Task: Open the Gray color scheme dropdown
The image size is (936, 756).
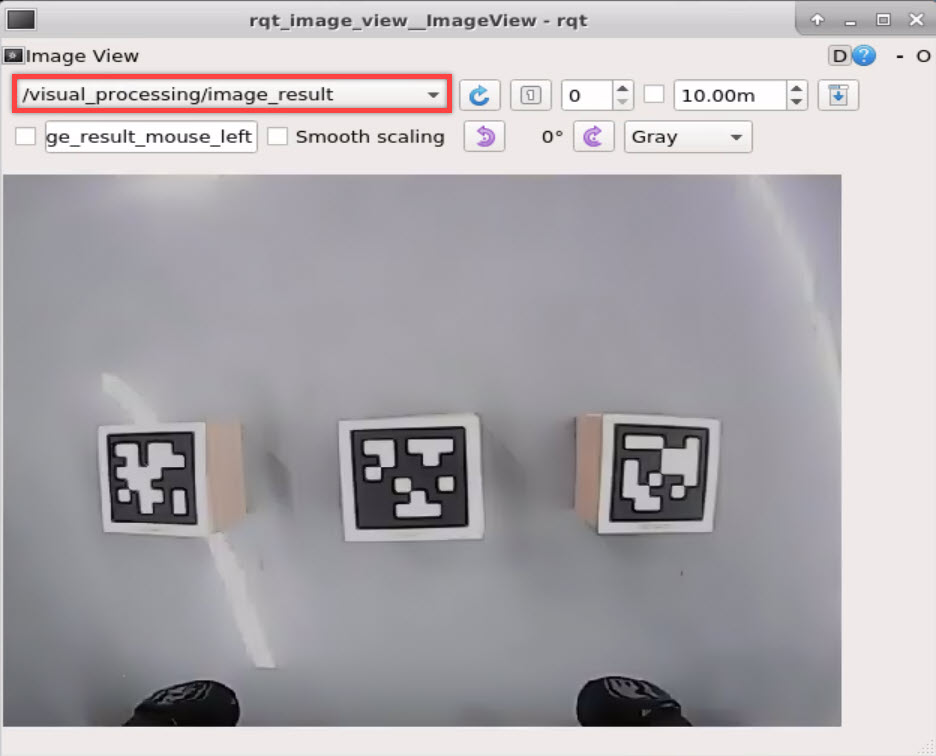Action: click(x=688, y=137)
